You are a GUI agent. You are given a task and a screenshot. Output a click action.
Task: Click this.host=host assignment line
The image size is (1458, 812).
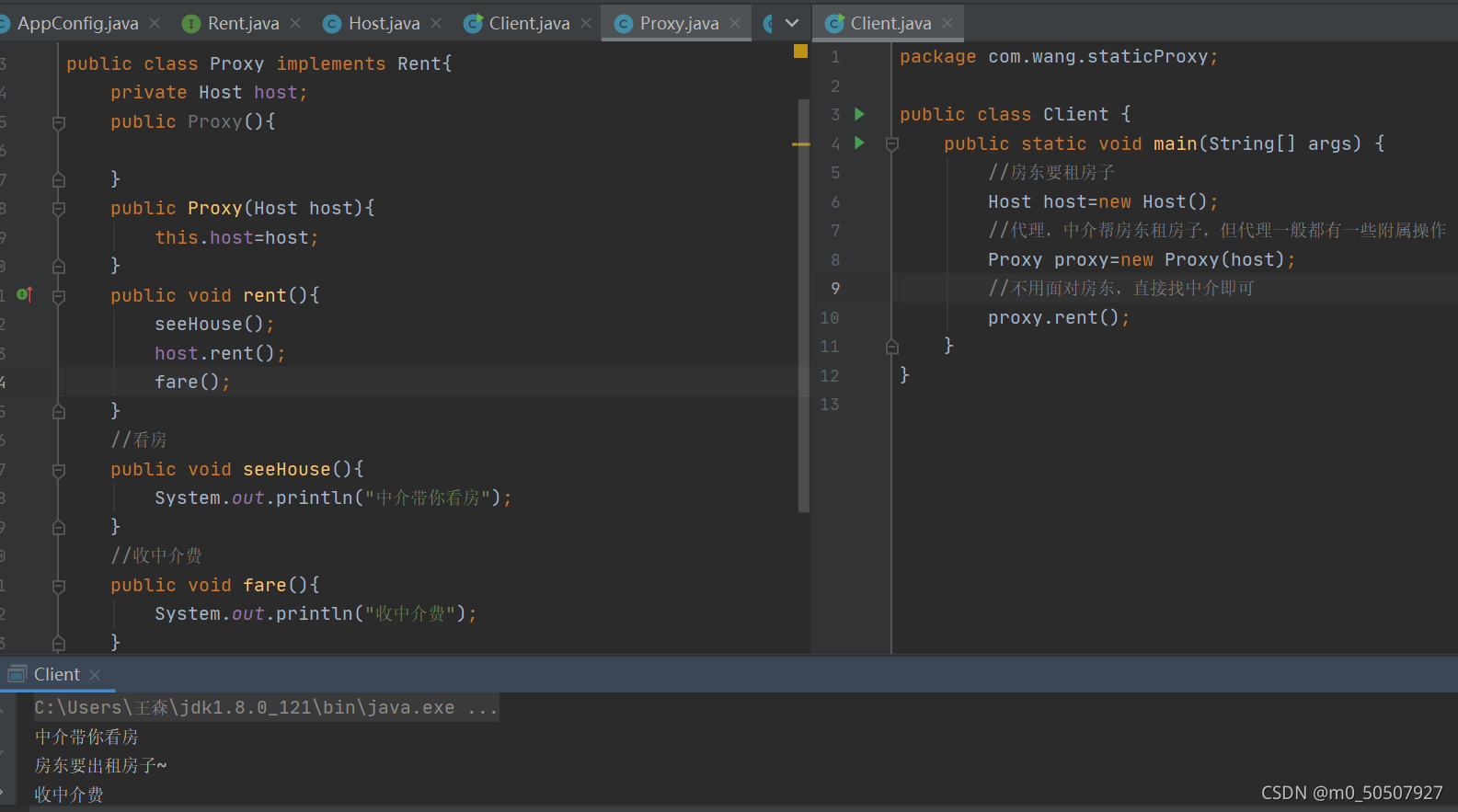click(x=236, y=237)
